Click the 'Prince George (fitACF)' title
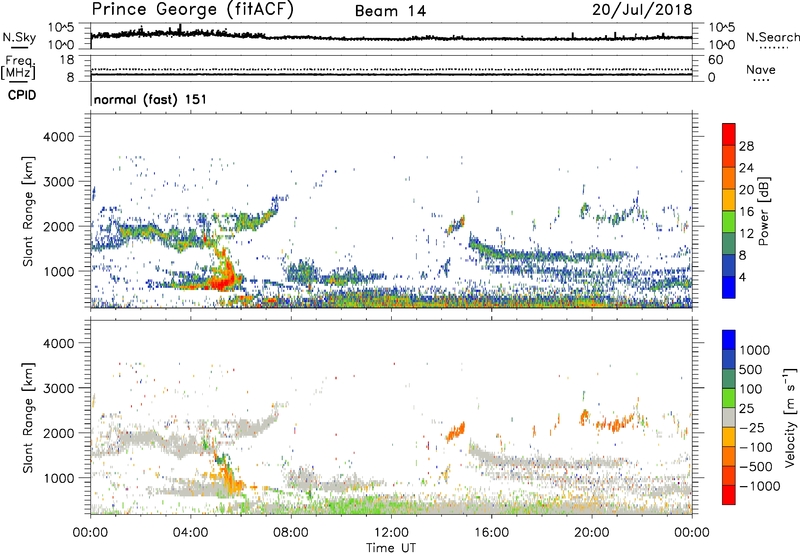This screenshot has width=800, height=554. pyautogui.click(x=193, y=10)
